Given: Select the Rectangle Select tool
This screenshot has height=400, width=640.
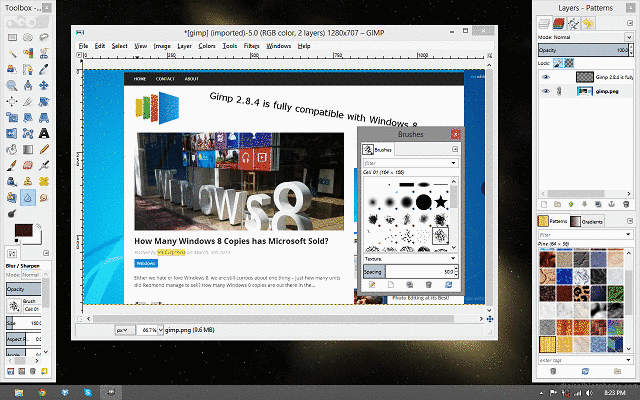Looking at the screenshot, I should pyautogui.click(x=12, y=38).
